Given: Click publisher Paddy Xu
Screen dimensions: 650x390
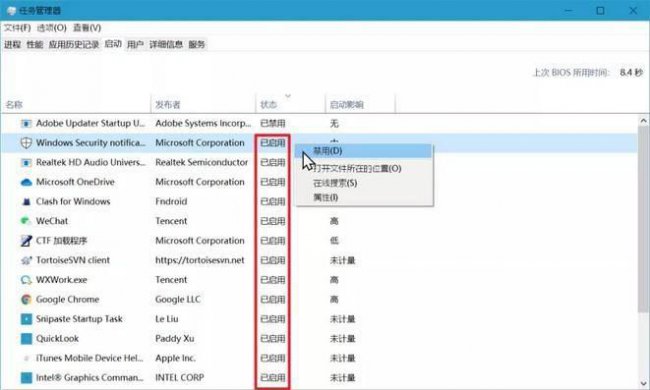Looking at the screenshot, I should [175, 339].
